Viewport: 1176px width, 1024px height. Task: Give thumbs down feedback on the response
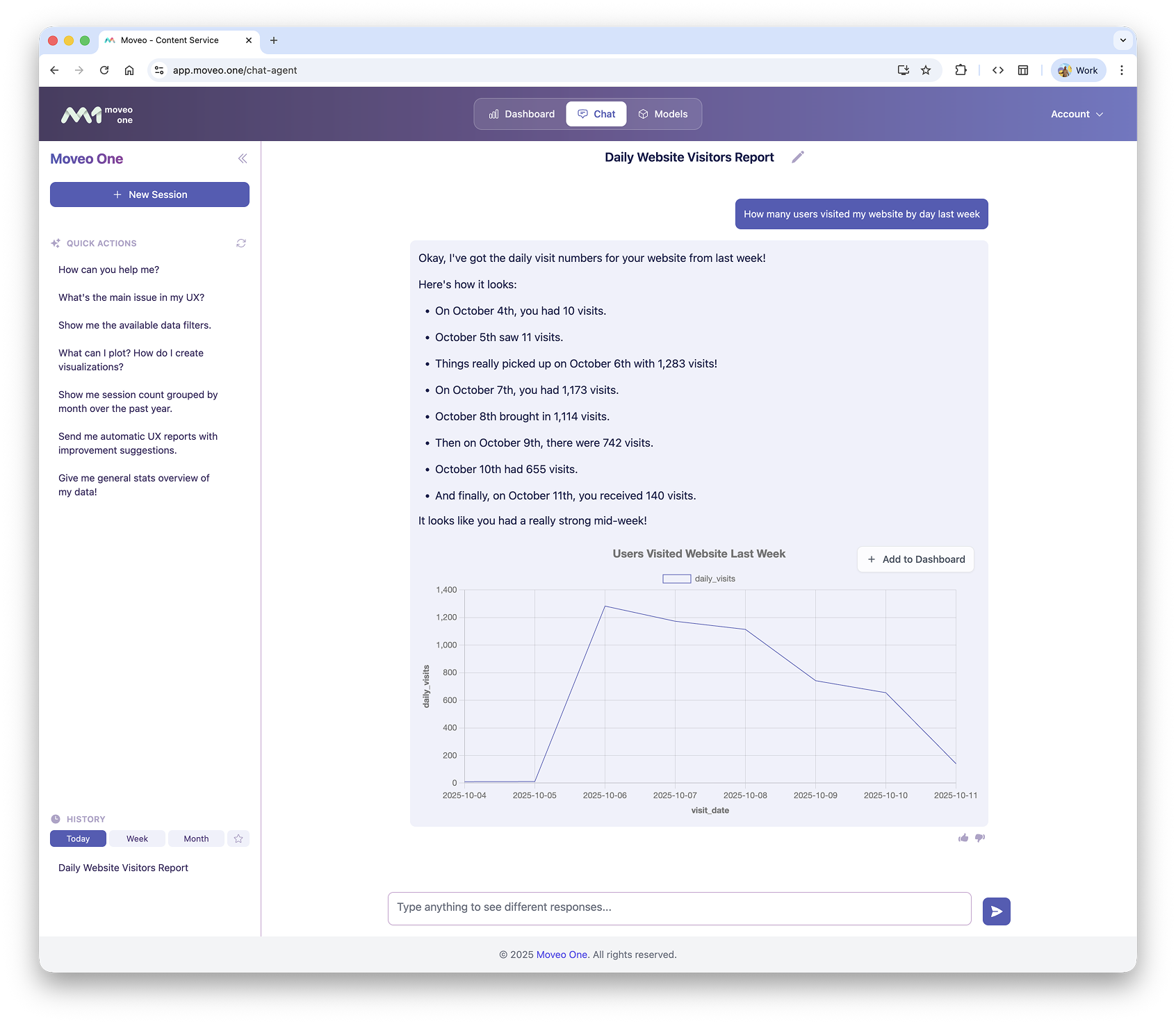(x=980, y=838)
